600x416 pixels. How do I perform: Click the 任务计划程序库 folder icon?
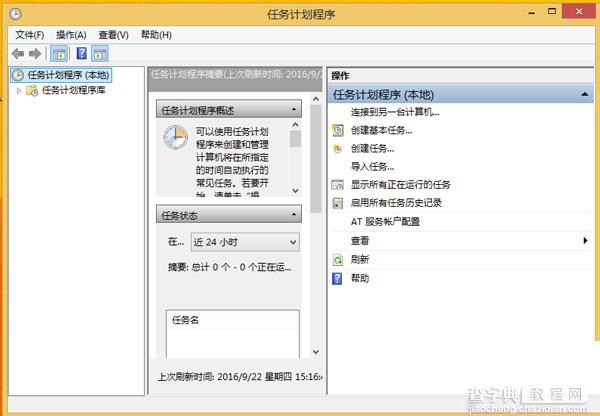point(32,90)
